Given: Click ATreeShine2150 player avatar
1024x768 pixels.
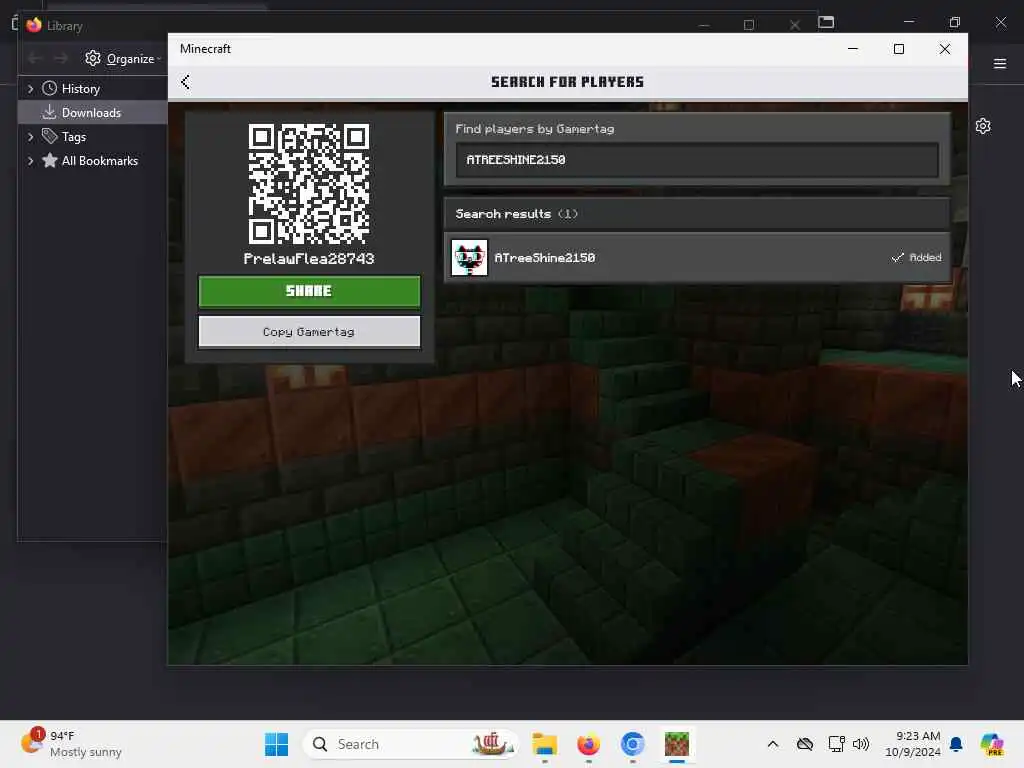Looking at the screenshot, I should point(469,257).
